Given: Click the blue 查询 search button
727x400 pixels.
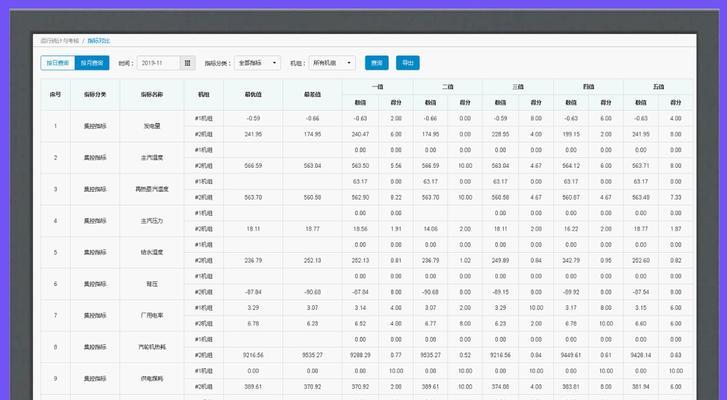Looking at the screenshot, I should coord(376,63).
